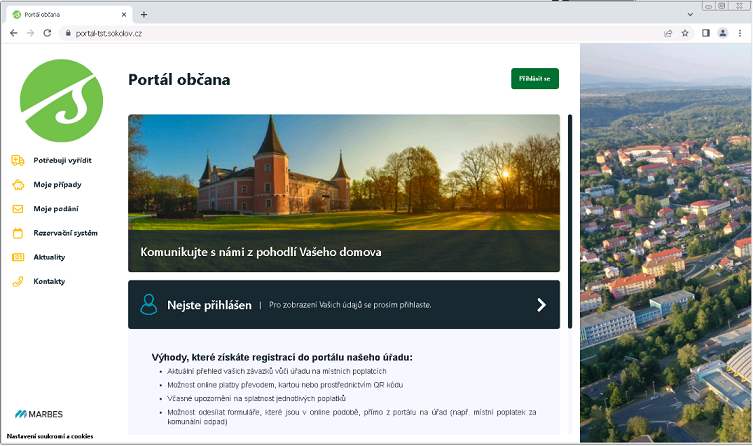Click the piggy bank icon beside Moje případy
This screenshot has height=446, width=753.
click(17, 185)
